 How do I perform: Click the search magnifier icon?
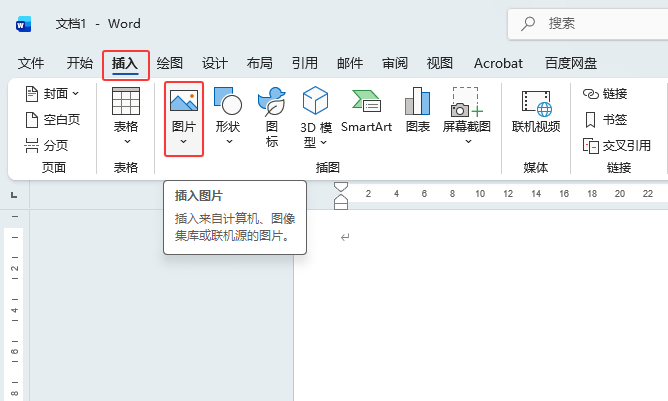(528, 24)
